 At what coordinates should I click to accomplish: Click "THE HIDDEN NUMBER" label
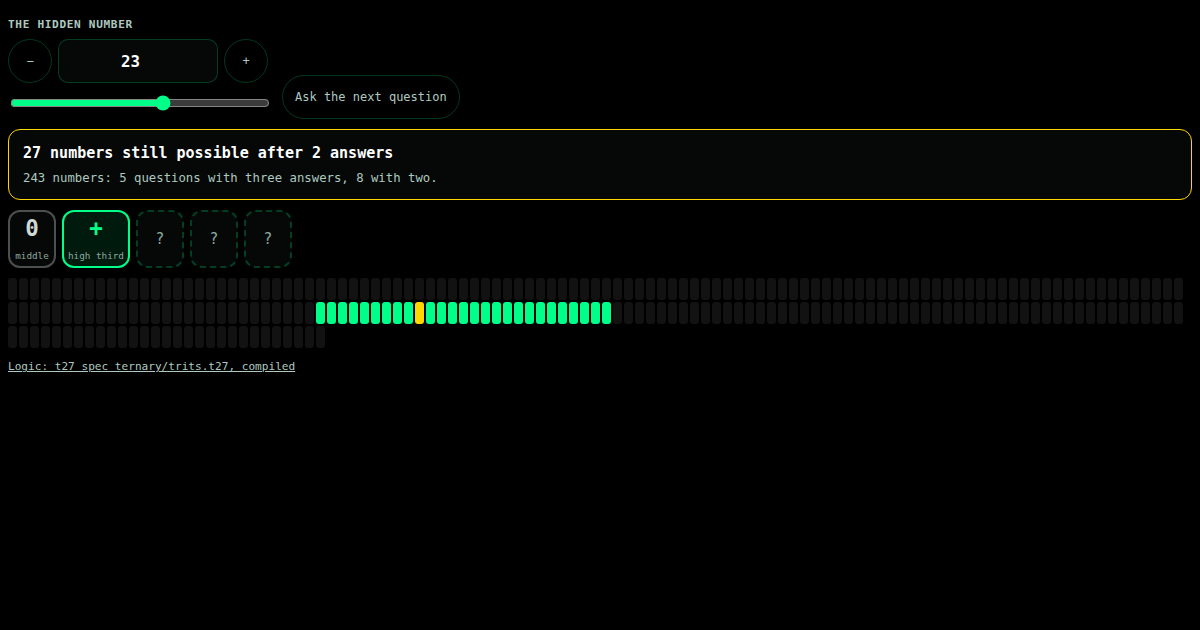(x=70, y=24)
